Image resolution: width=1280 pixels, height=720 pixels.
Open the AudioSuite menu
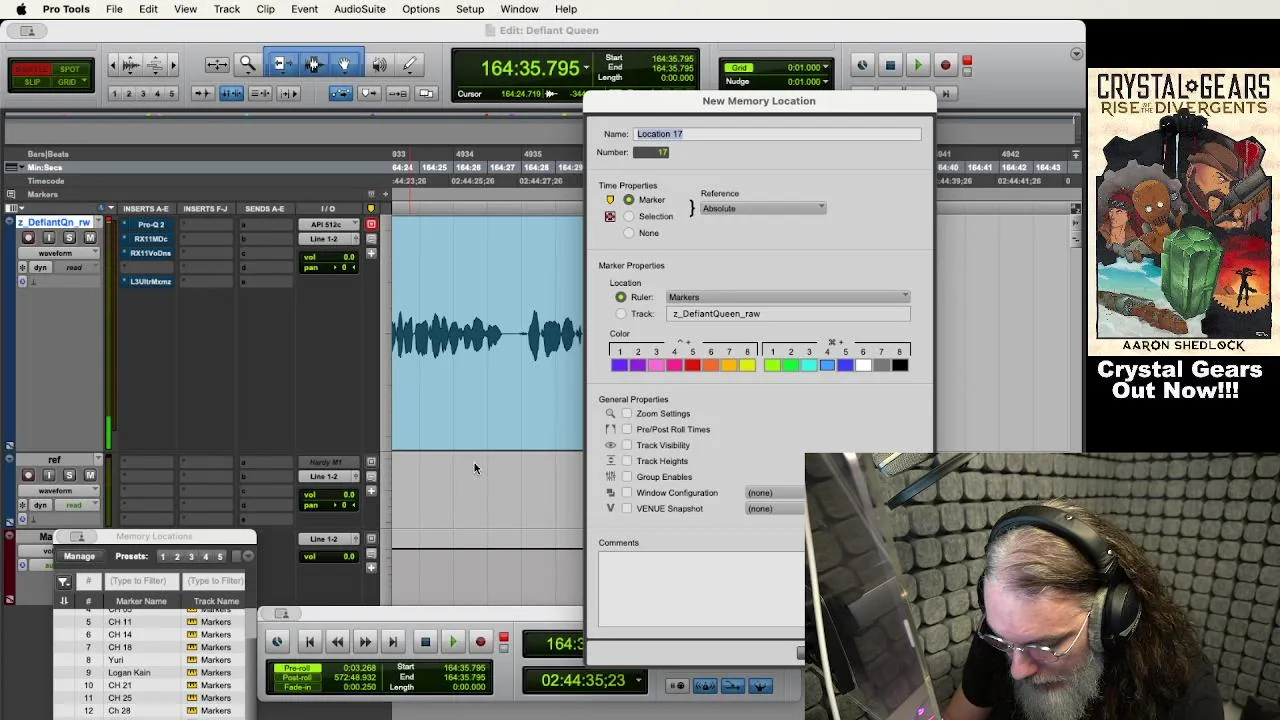(x=359, y=9)
